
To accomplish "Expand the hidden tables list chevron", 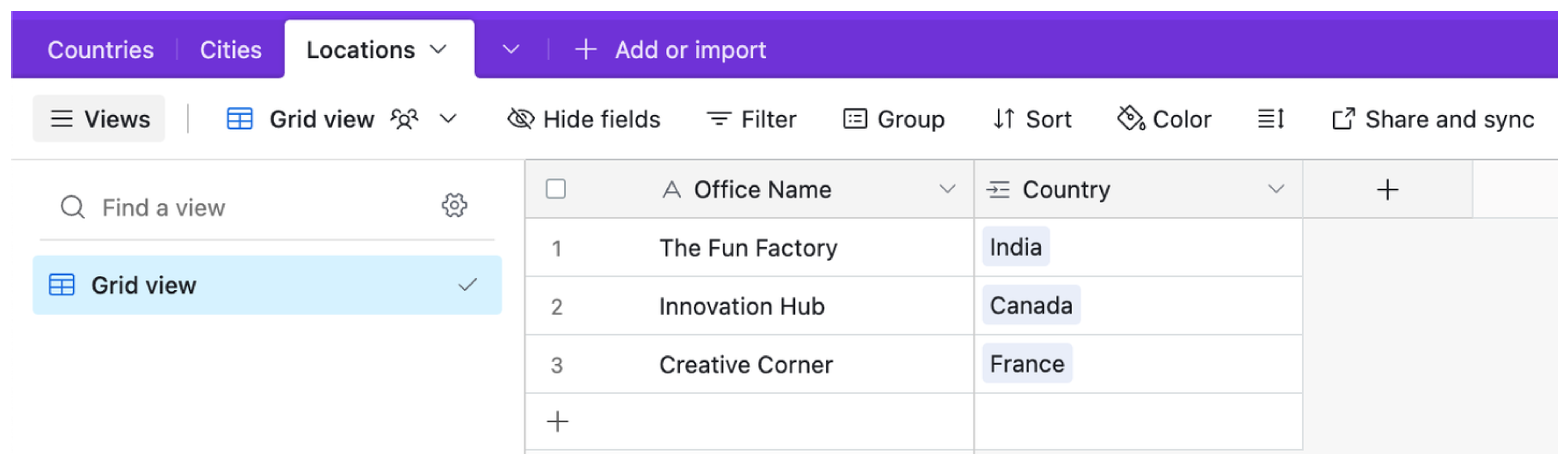I will pos(511,49).
